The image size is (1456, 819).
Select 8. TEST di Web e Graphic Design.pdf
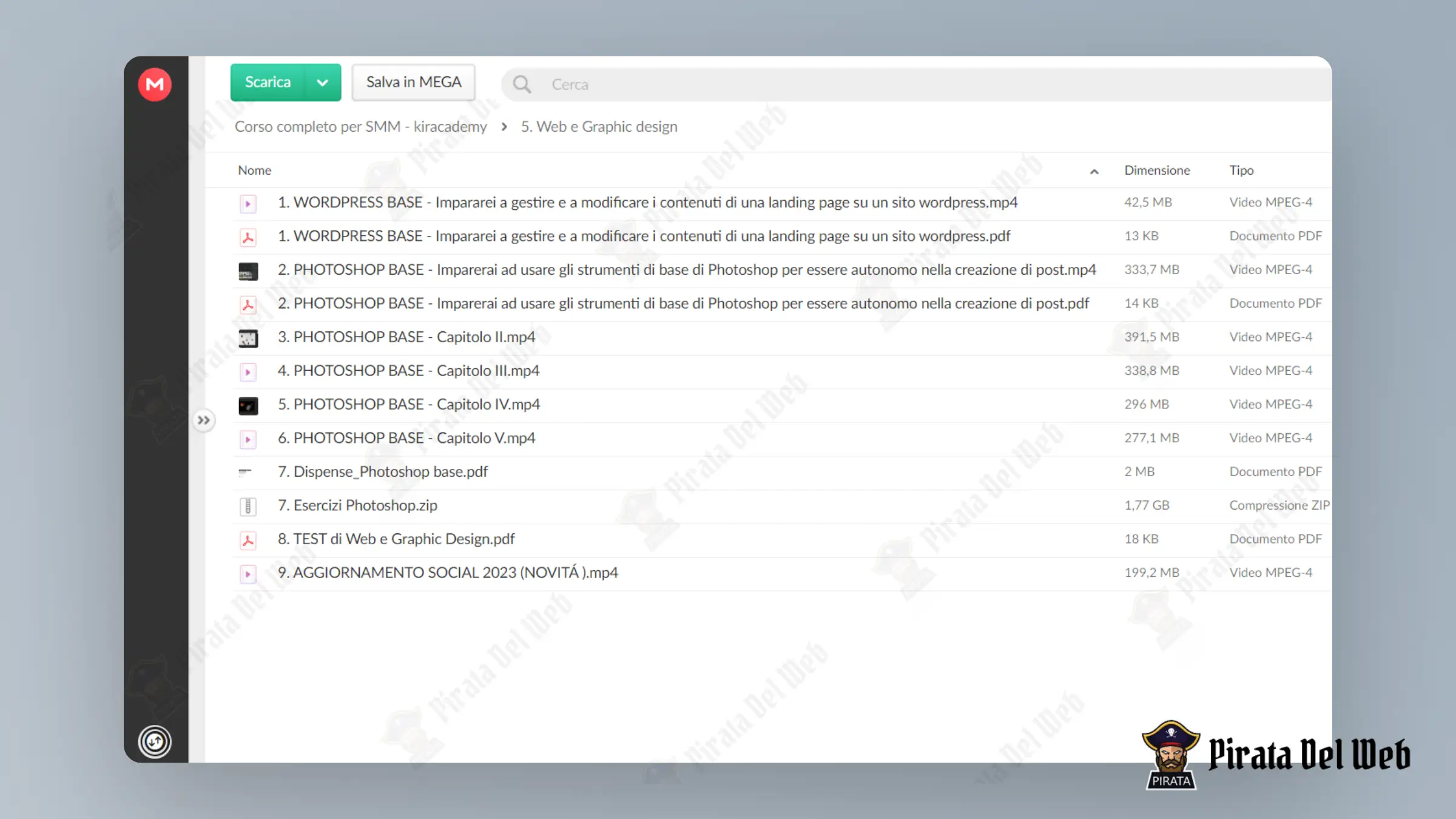coord(396,539)
